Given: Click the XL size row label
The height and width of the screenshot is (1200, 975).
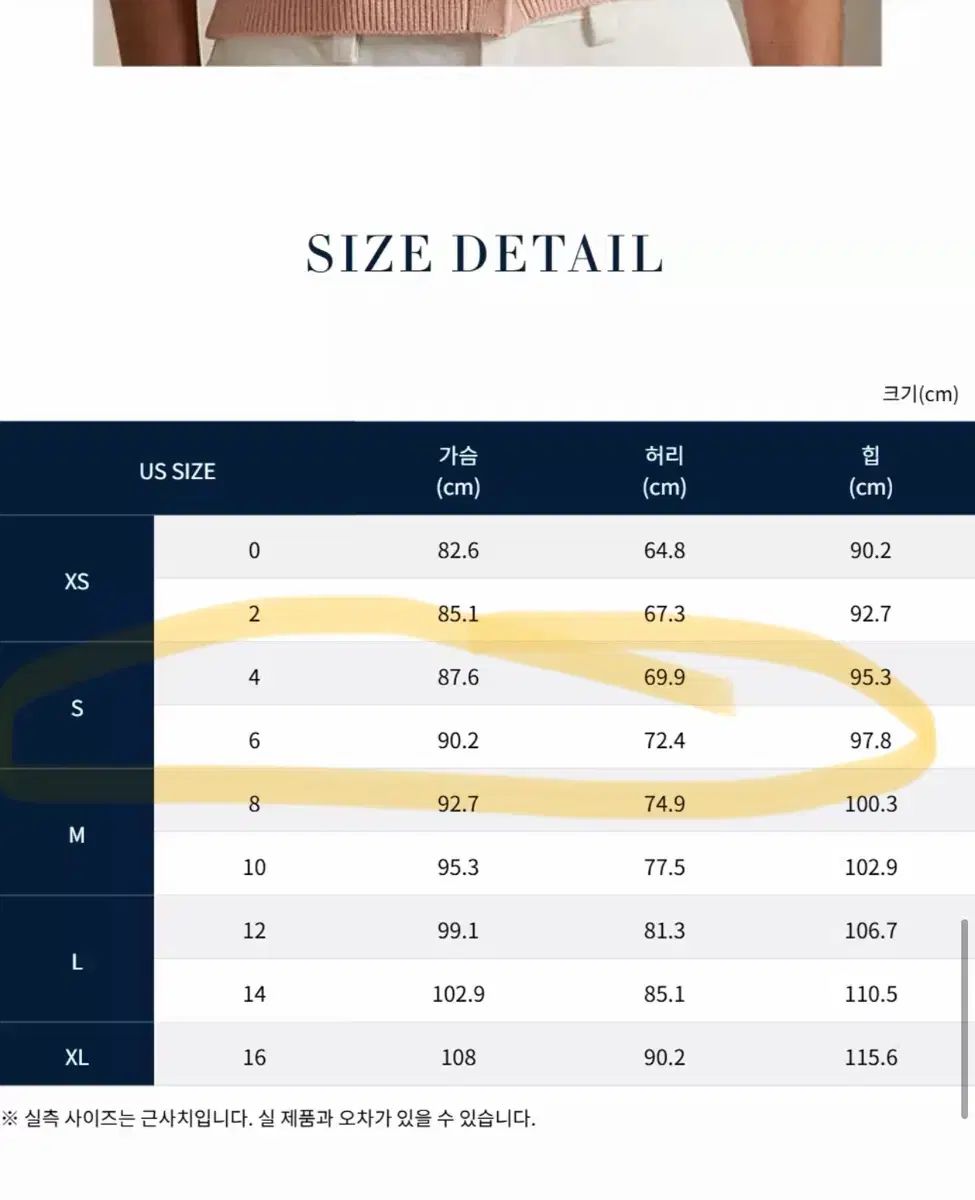Looking at the screenshot, I should click(77, 1057).
